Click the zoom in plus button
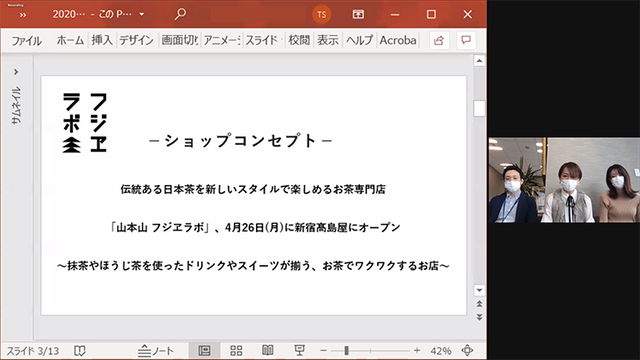This screenshot has width=640, height=360. [417, 350]
